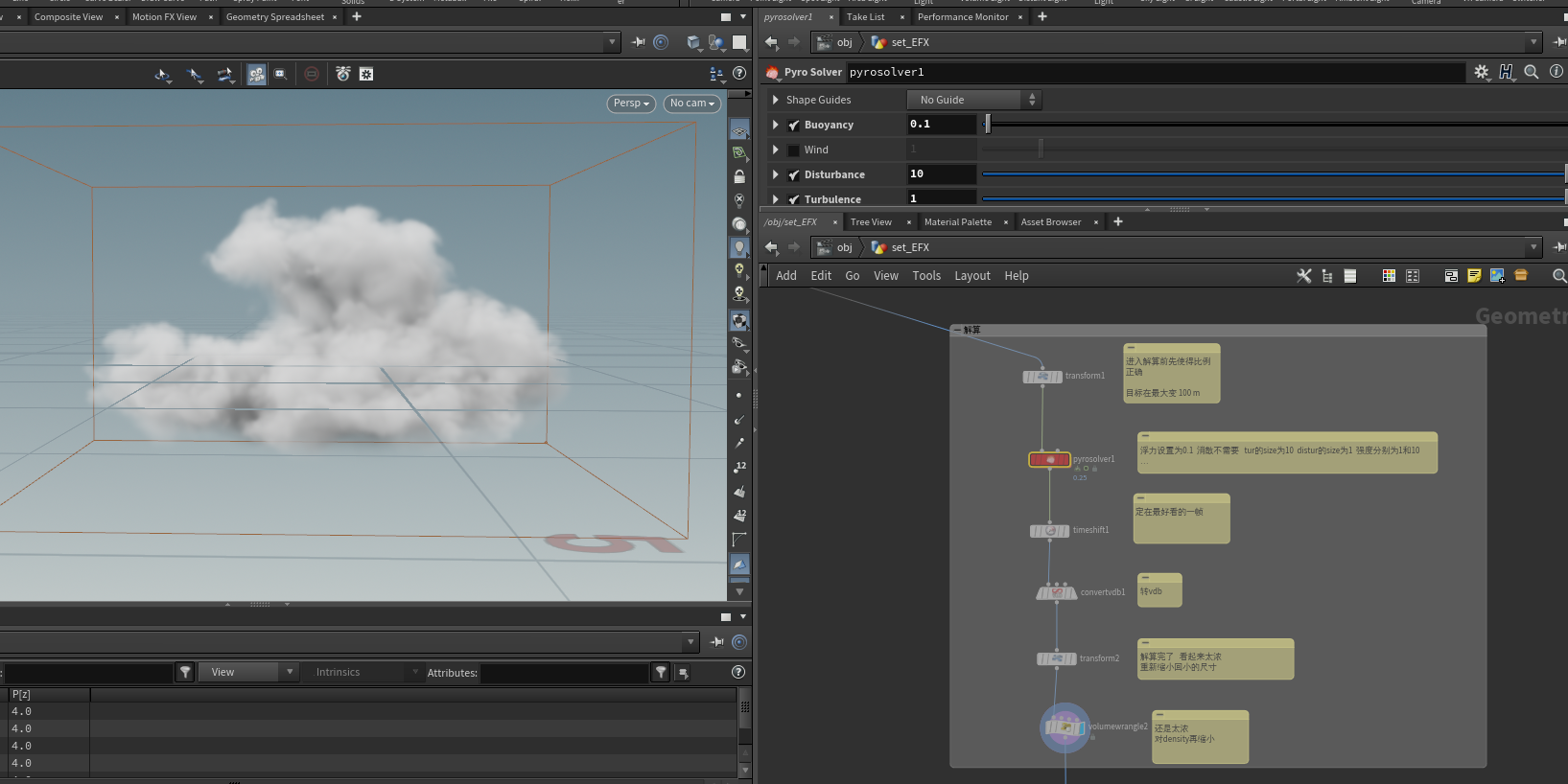
Task: Click the viewport lock icon in right toolbar
Action: point(739,177)
